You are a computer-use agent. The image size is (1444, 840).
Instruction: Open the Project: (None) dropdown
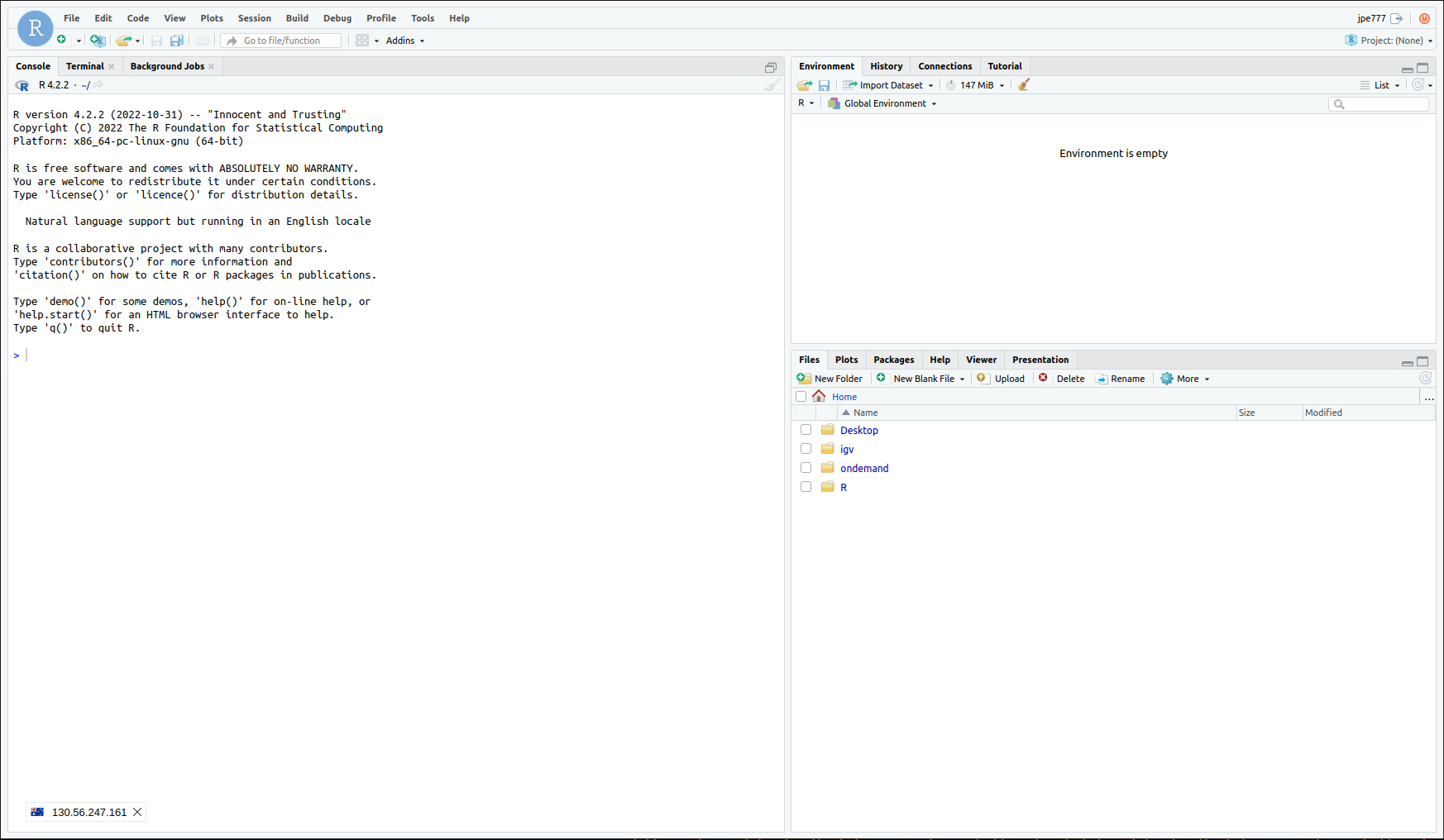click(x=1389, y=41)
